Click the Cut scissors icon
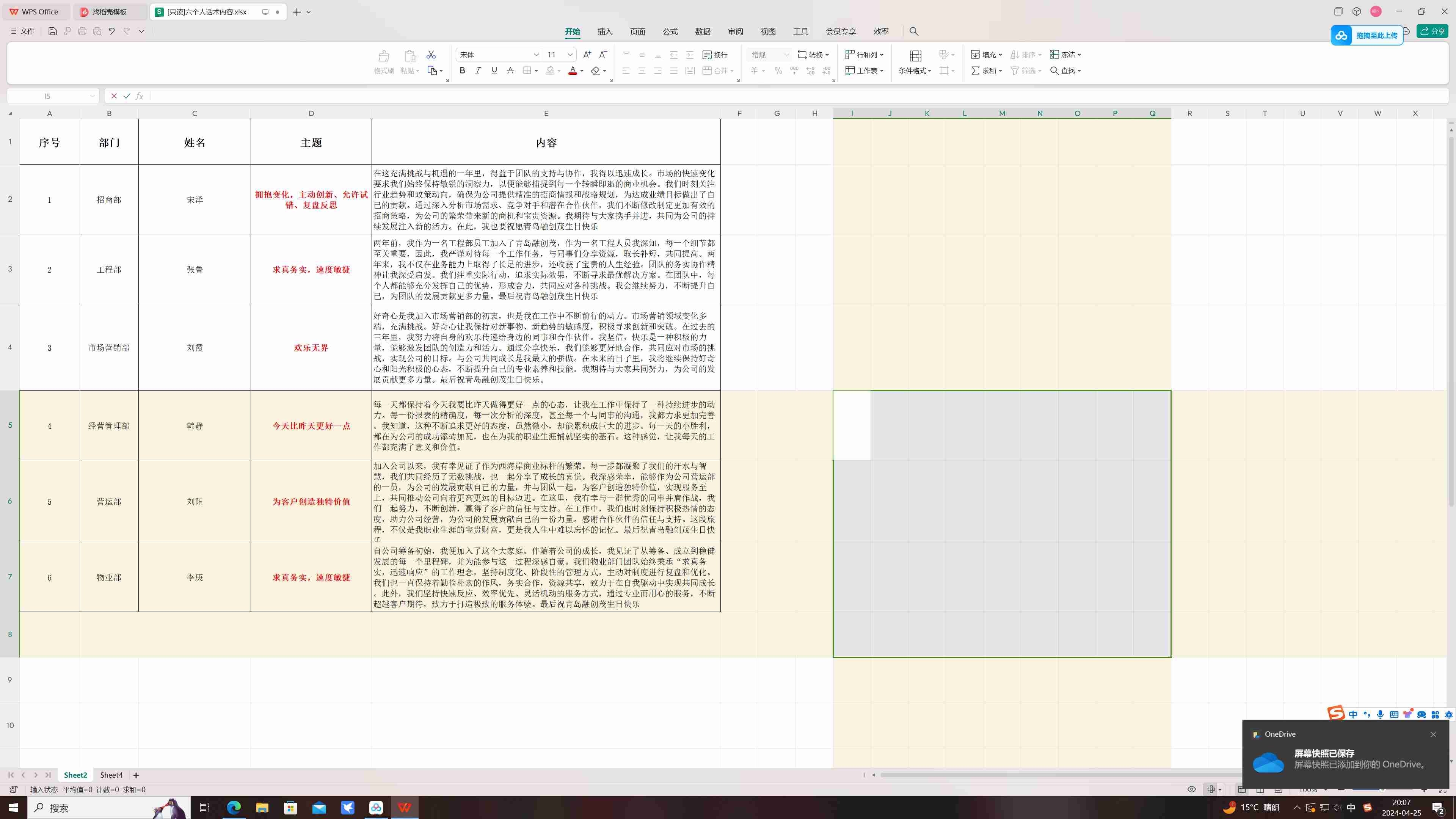Screen dimensions: 1456x819 click(431, 55)
